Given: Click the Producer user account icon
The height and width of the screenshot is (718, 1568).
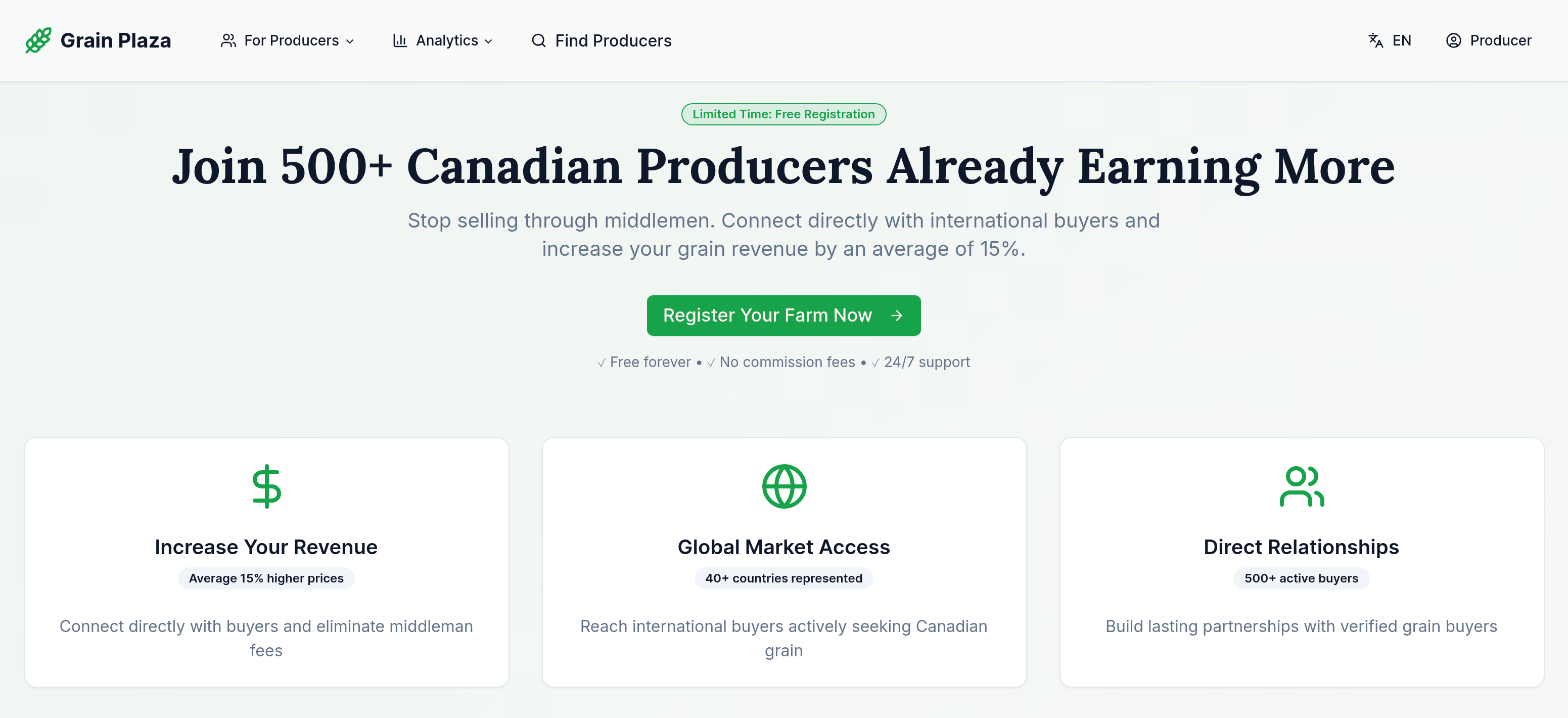Looking at the screenshot, I should point(1453,41).
